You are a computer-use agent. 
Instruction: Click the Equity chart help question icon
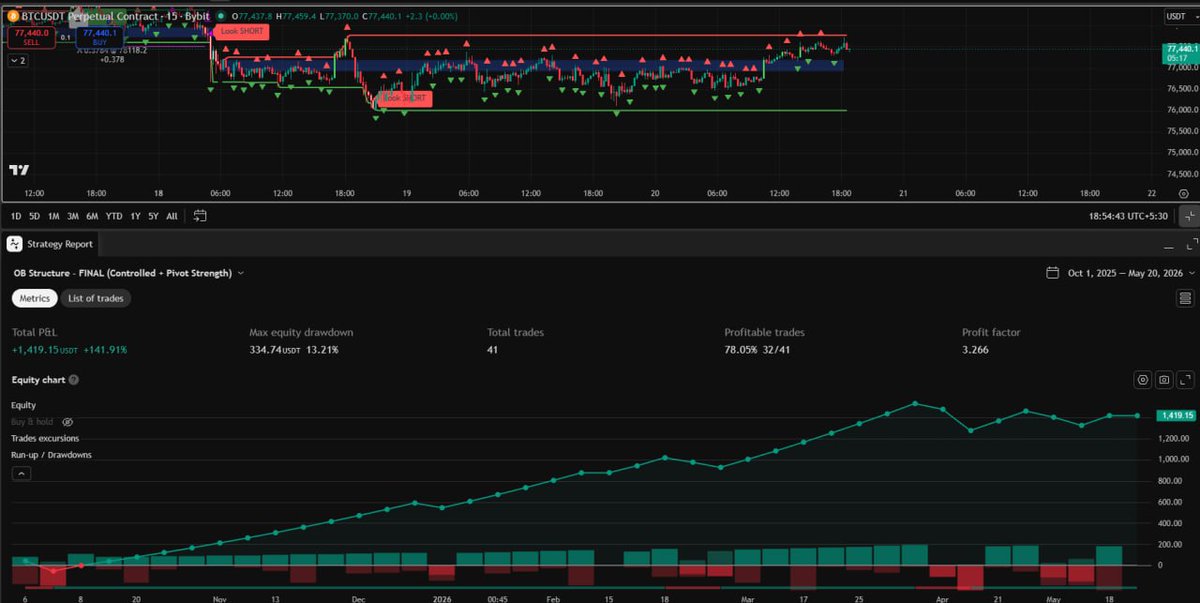click(x=74, y=380)
